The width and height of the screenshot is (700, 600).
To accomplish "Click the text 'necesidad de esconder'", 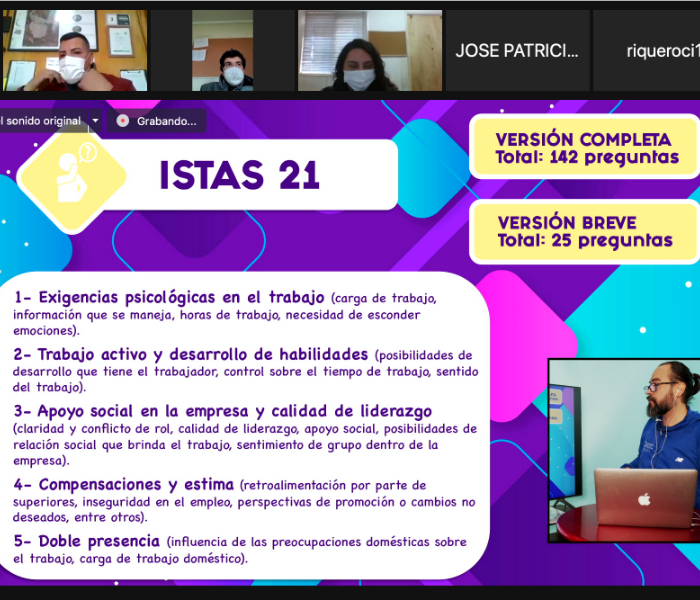I will (353, 315).
